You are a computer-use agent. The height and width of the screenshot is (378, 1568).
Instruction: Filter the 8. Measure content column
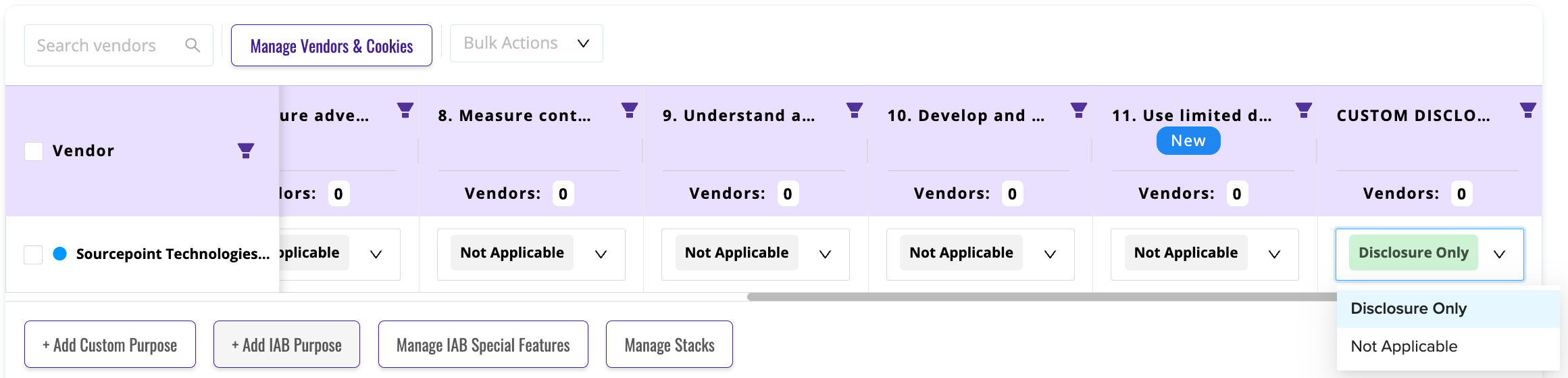tap(630, 110)
